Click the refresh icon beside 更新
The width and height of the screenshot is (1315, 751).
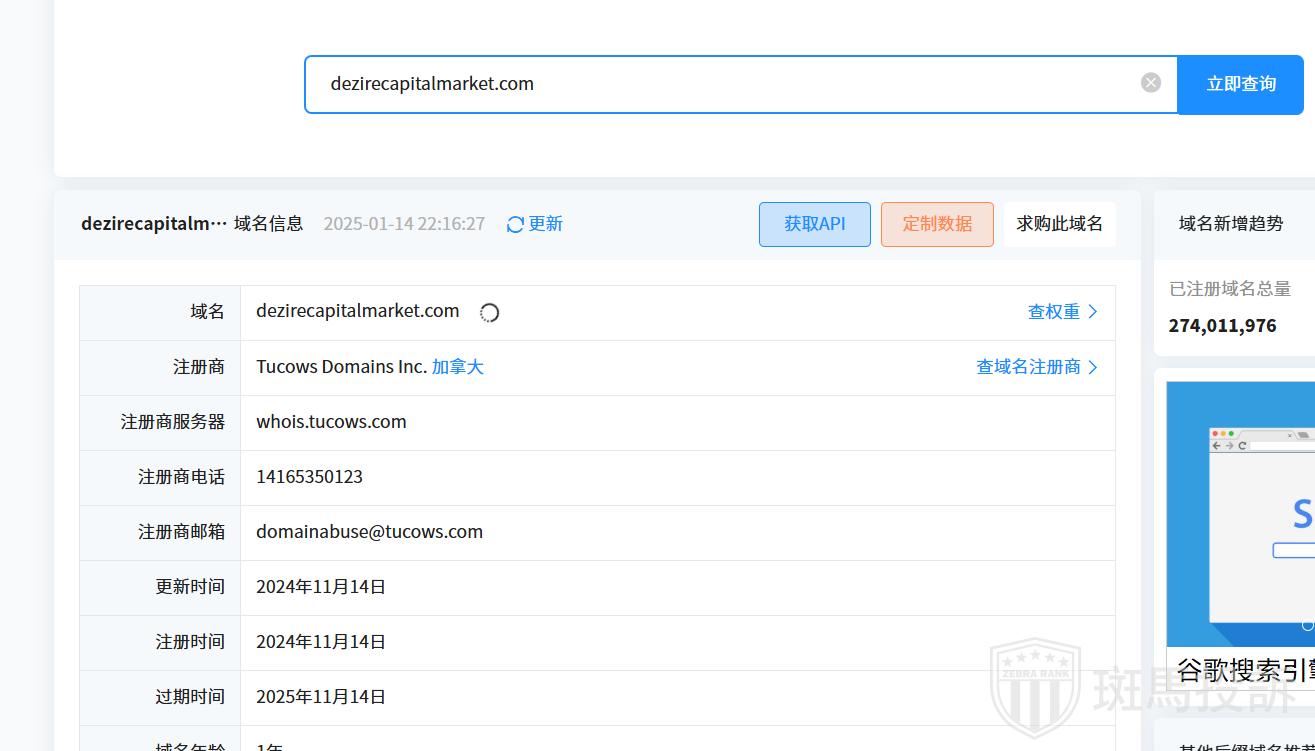pos(515,225)
